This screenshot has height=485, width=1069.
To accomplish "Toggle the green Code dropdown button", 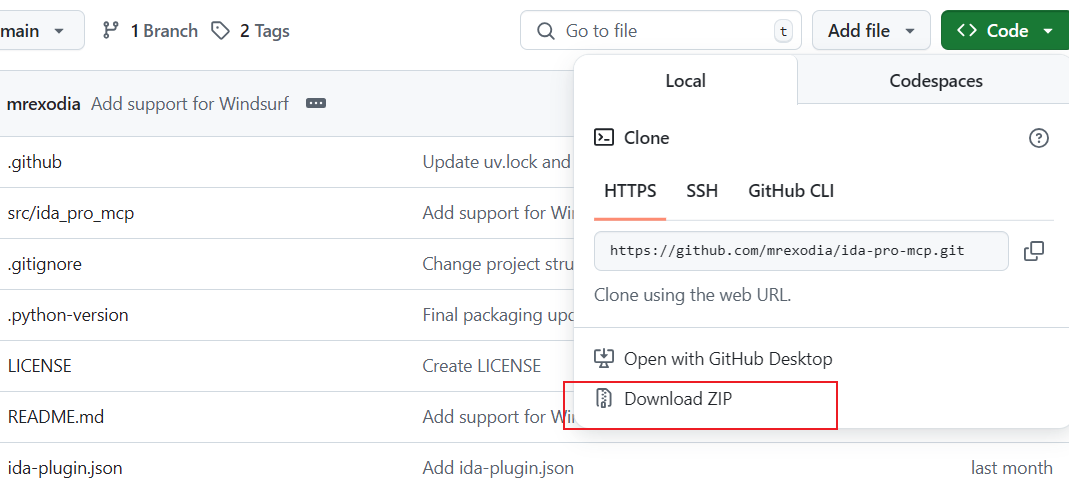I will [x=1004, y=31].
